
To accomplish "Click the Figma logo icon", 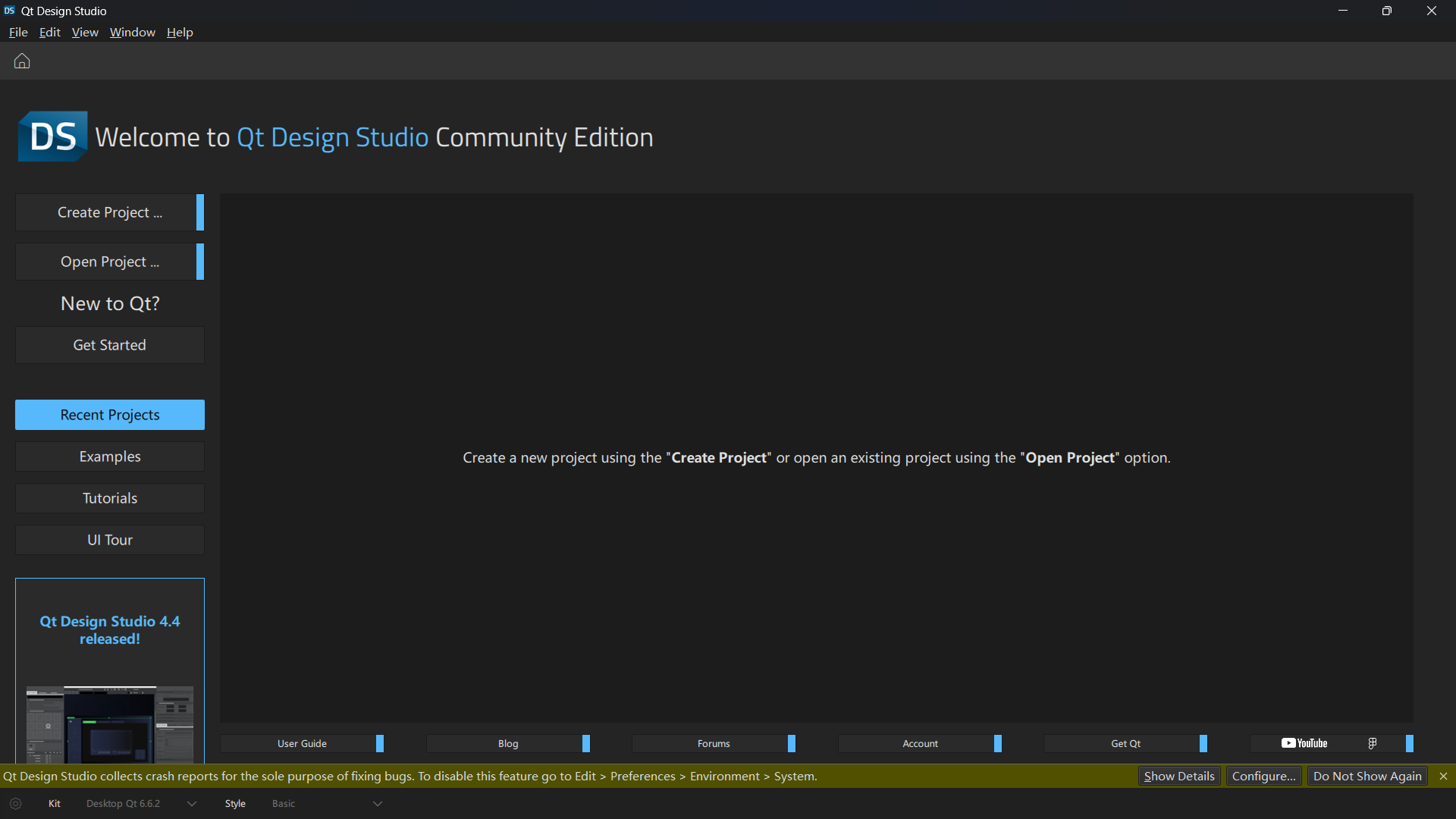I will [x=1372, y=743].
